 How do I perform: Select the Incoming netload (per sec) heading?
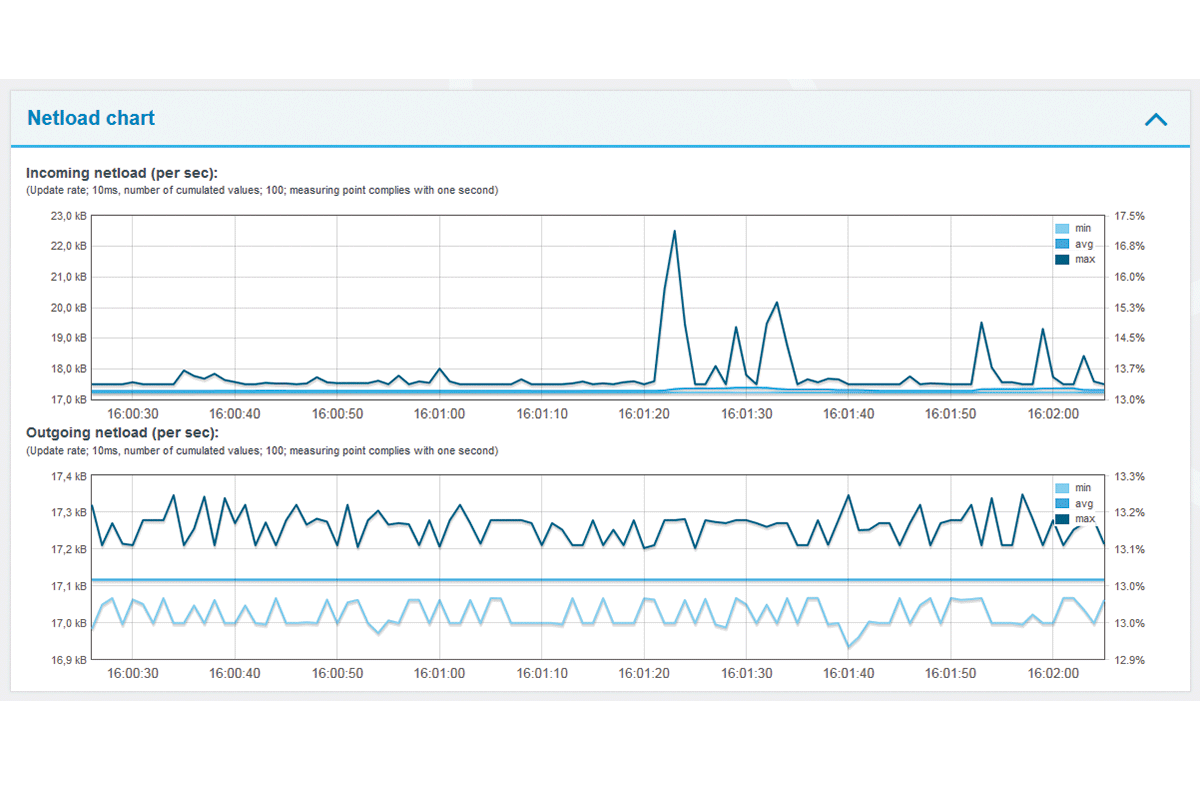coord(122,173)
